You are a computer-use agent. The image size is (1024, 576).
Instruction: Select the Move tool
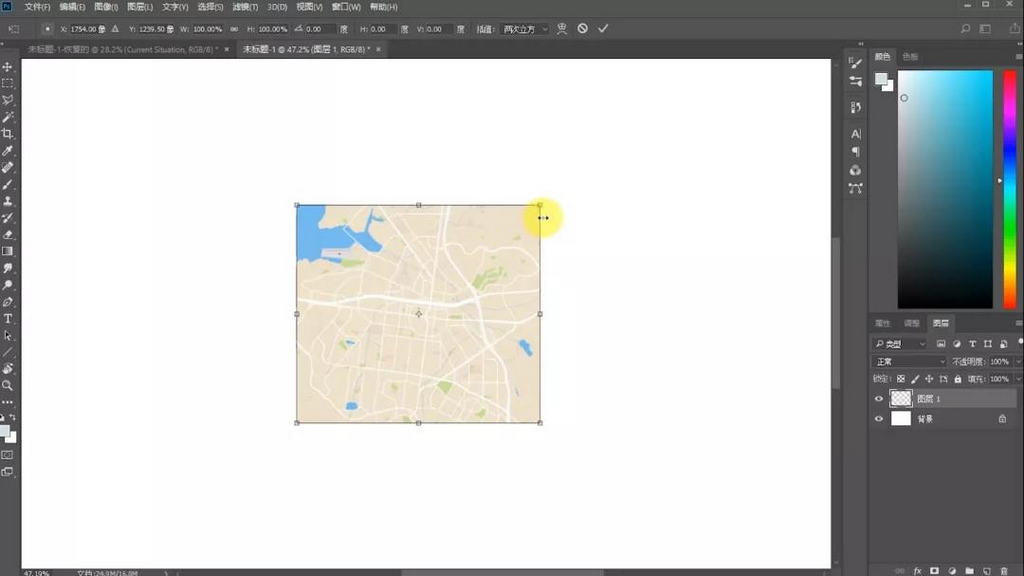[x=8, y=67]
